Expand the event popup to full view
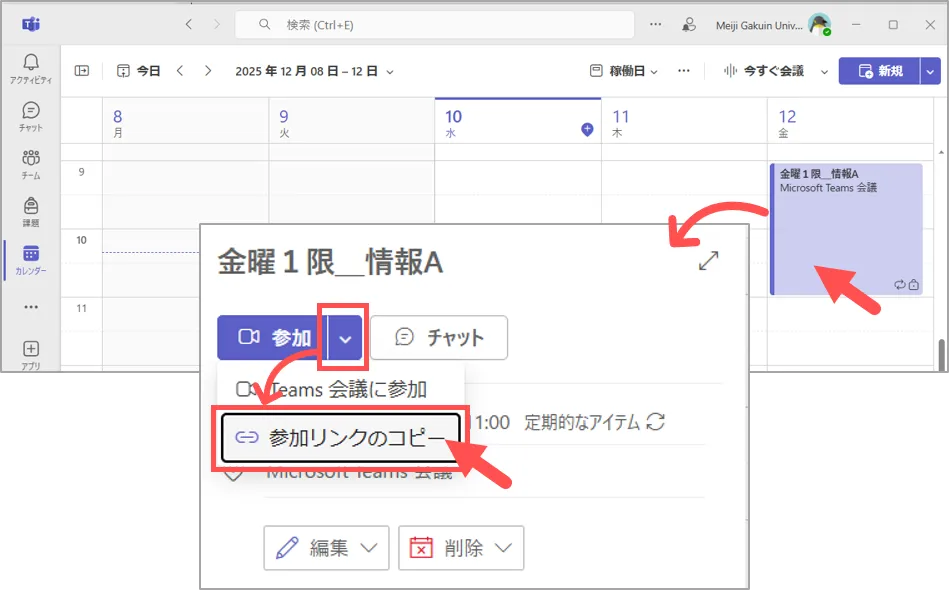 click(709, 261)
